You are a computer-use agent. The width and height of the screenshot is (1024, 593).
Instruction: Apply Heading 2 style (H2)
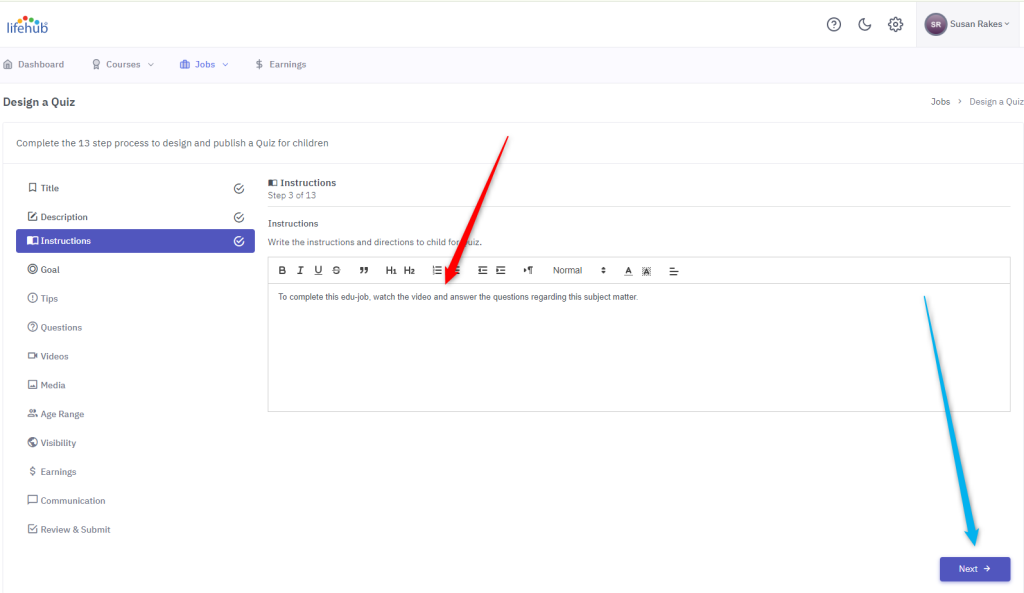(x=409, y=270)
